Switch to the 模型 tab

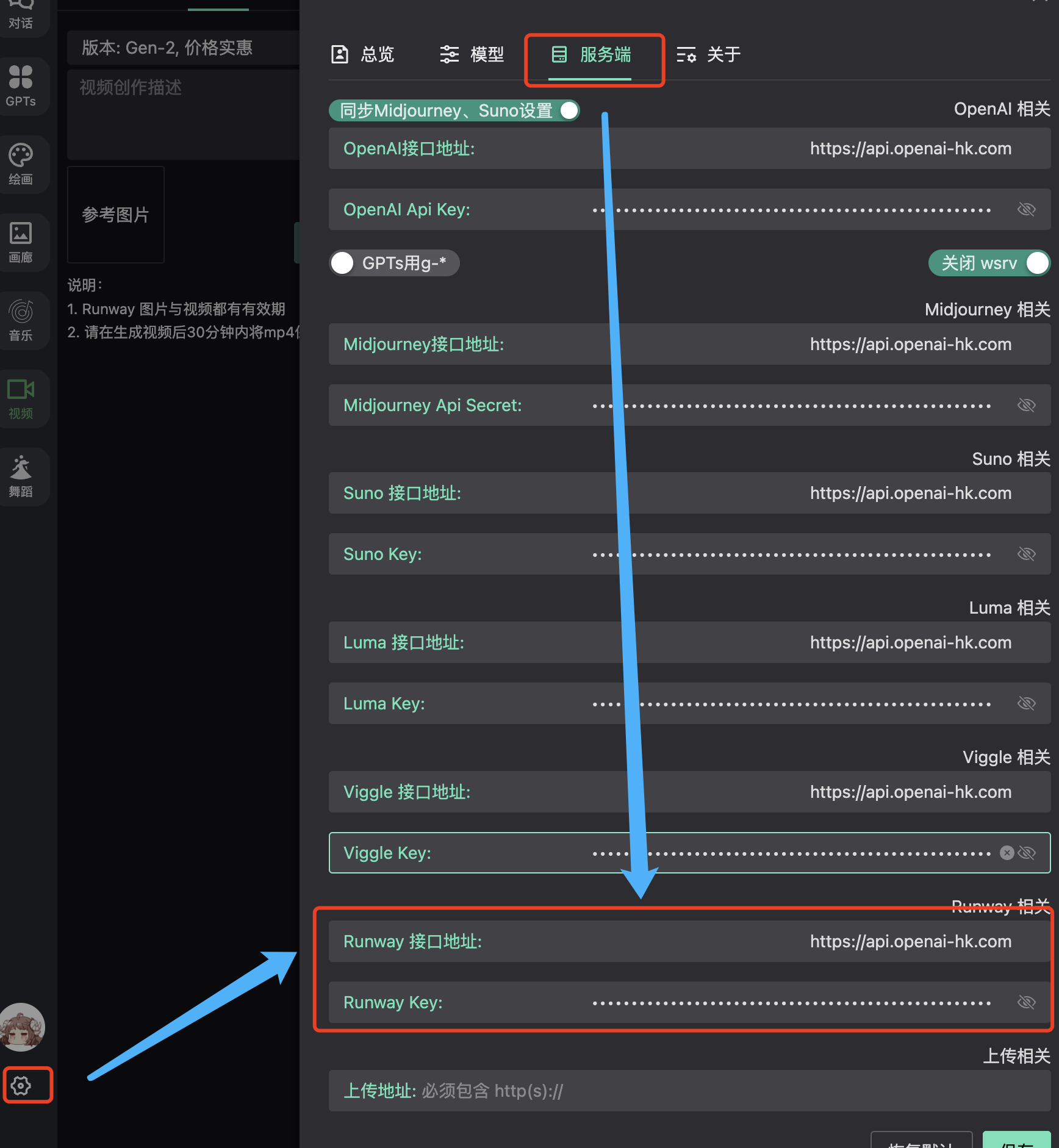[472, 55]
